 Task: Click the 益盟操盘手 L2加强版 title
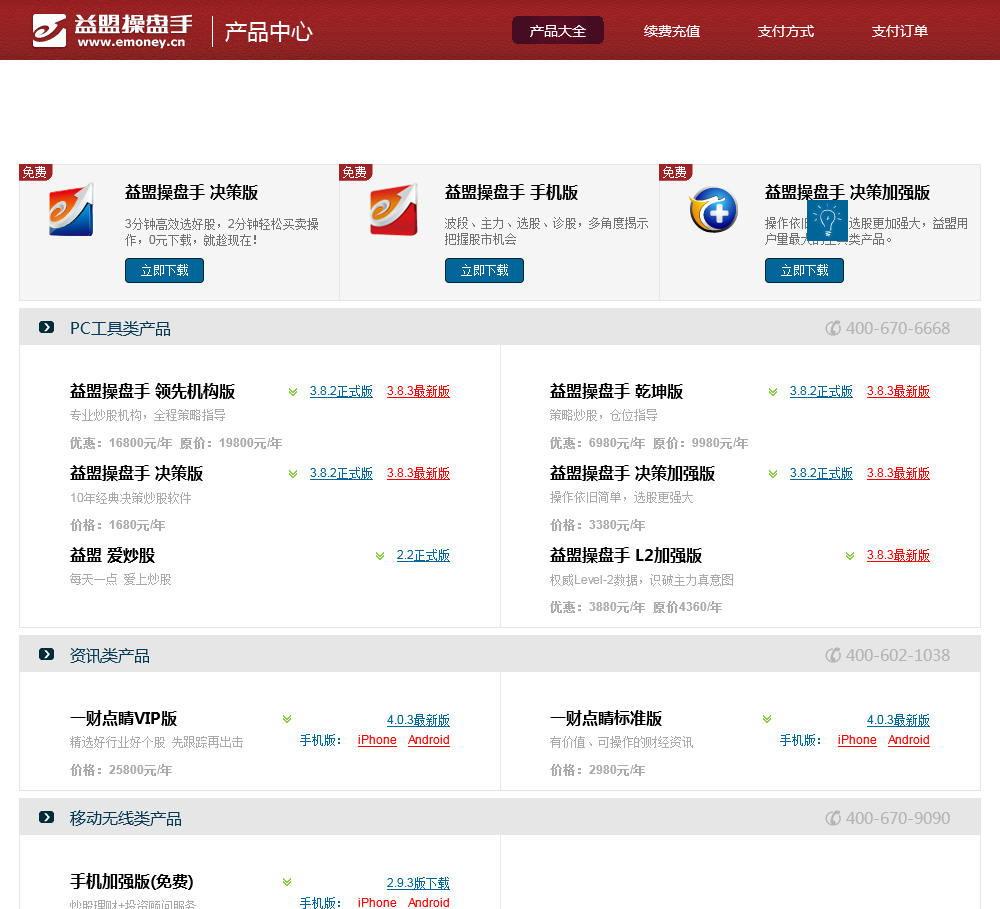[x=626, y=555]
